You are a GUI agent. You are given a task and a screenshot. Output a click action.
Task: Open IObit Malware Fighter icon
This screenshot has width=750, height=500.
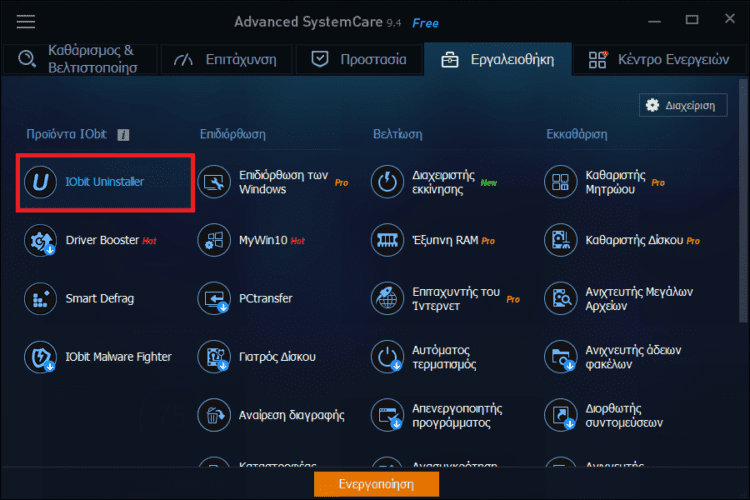pos(41,357)
